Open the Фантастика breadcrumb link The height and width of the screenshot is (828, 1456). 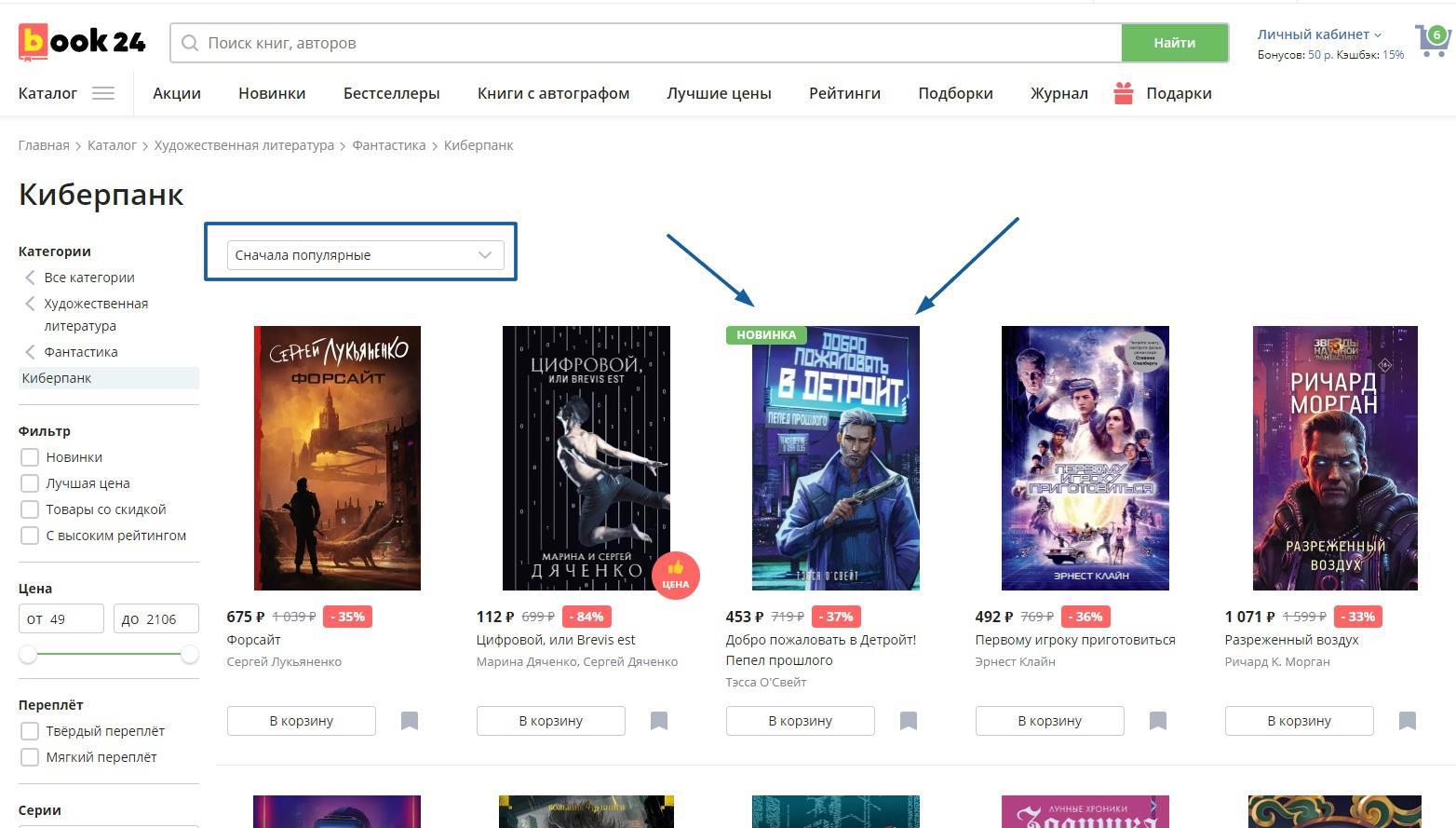coord(389,145)
